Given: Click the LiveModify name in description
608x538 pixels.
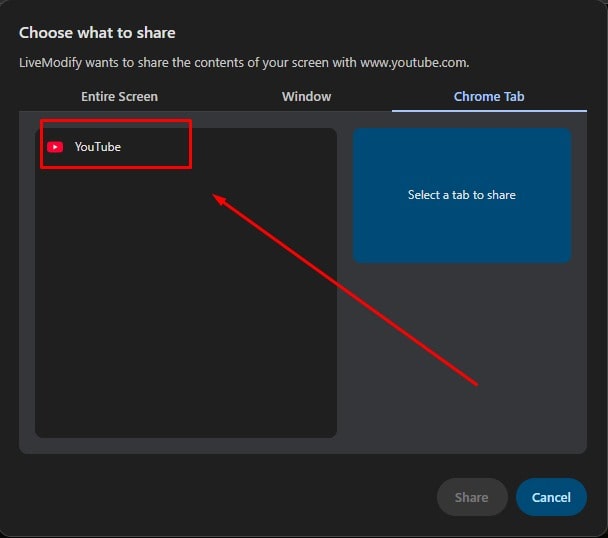Looking at the screenshot, I should click(x=52, y=63).
